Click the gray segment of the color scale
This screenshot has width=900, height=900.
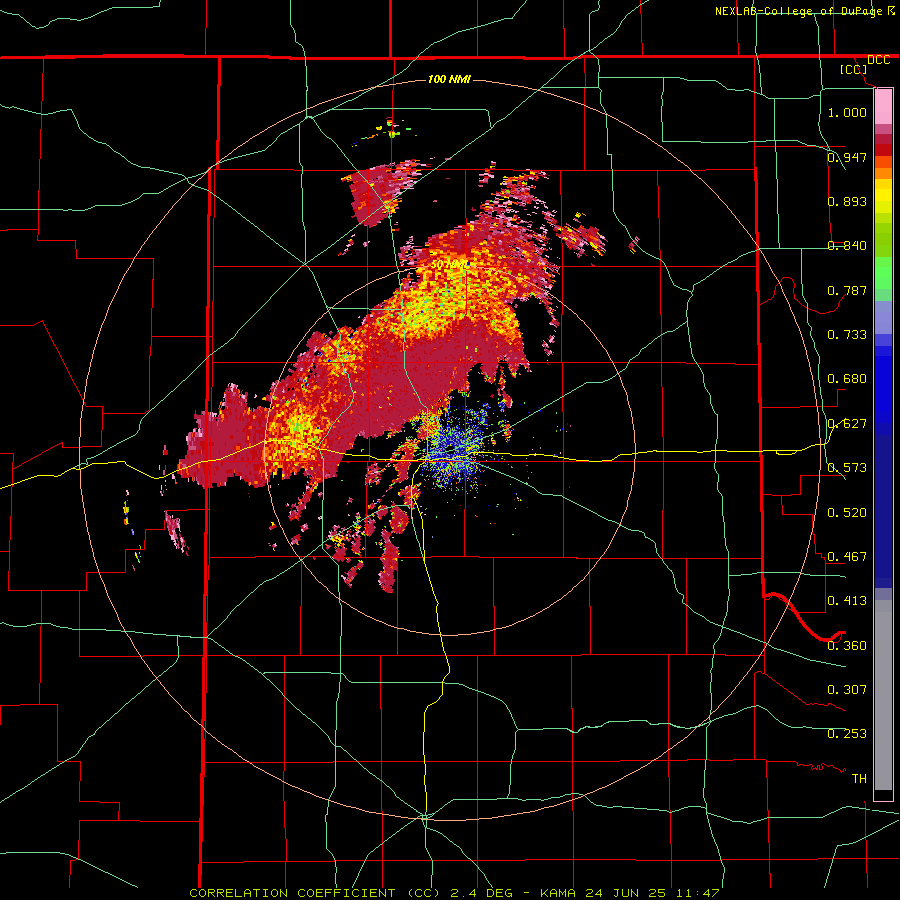(883, 695)
